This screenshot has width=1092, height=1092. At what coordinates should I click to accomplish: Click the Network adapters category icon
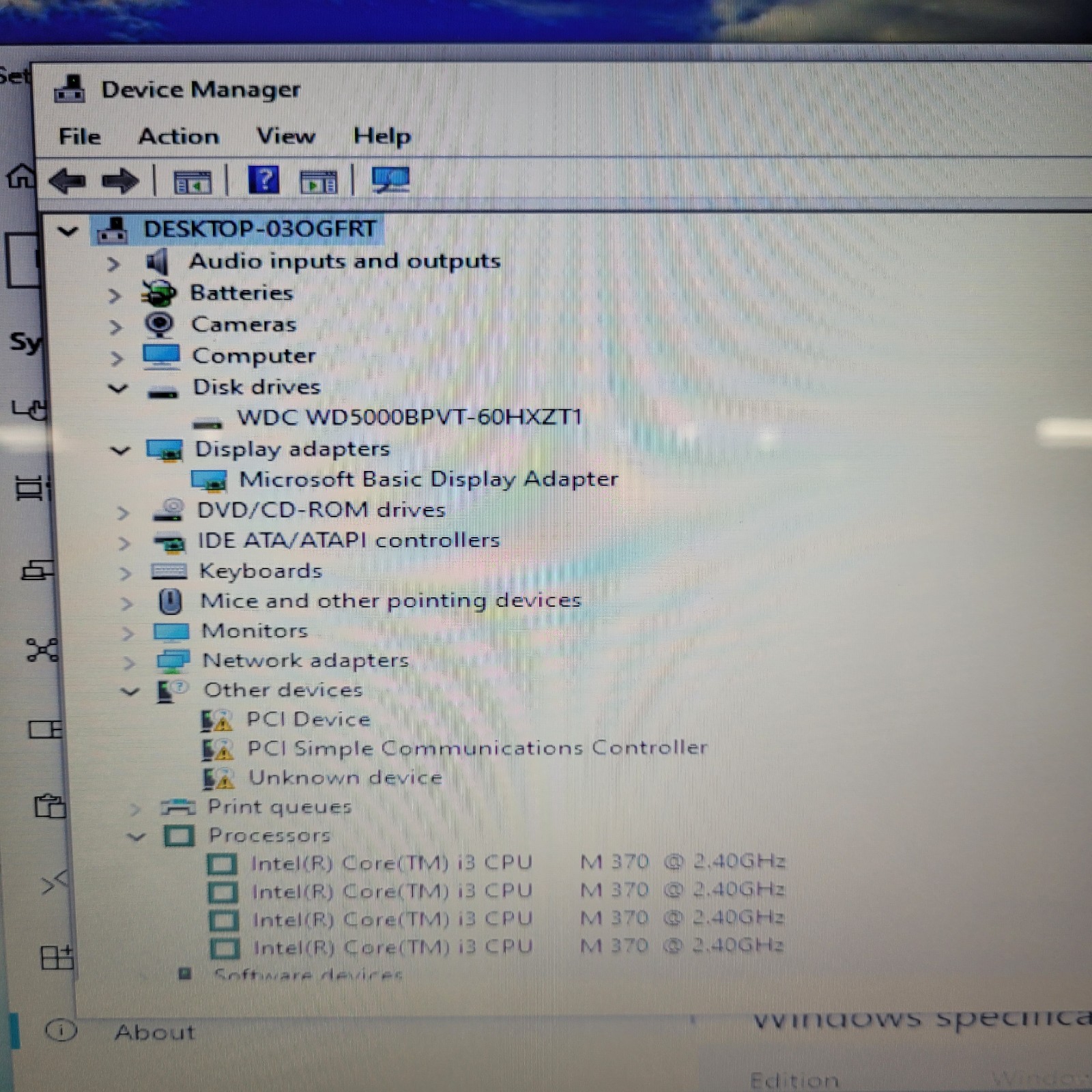click(173, 661)
